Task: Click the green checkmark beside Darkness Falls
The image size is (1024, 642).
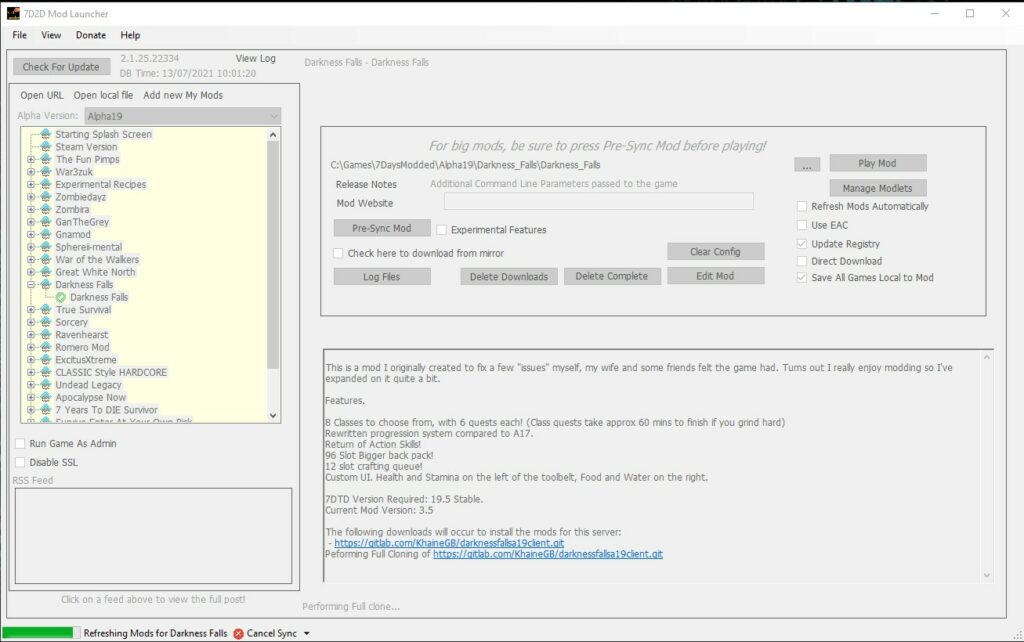Action: [x=61, y=297]
